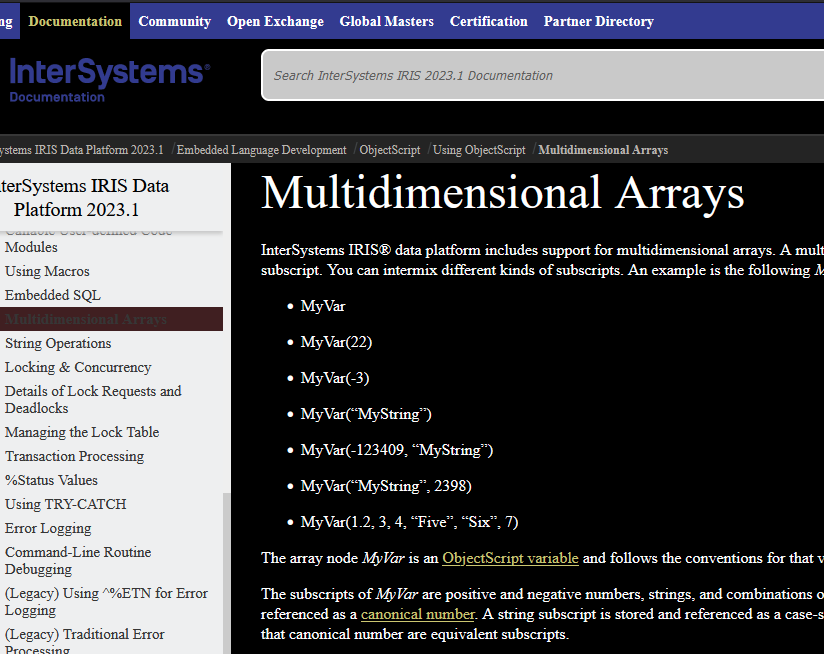The height and width of the screenshot is (654, 824).
Task: Click Multidimensional Arrays breadcrumb
Action: tap(603, 150)
